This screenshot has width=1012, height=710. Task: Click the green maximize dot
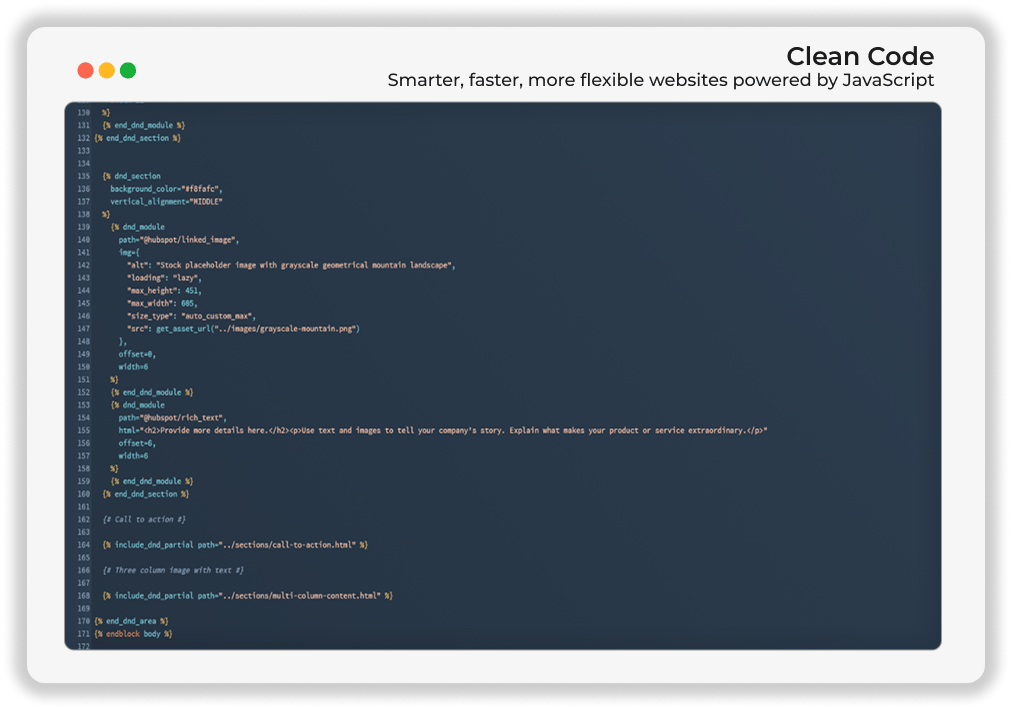[x=128, y=70]
